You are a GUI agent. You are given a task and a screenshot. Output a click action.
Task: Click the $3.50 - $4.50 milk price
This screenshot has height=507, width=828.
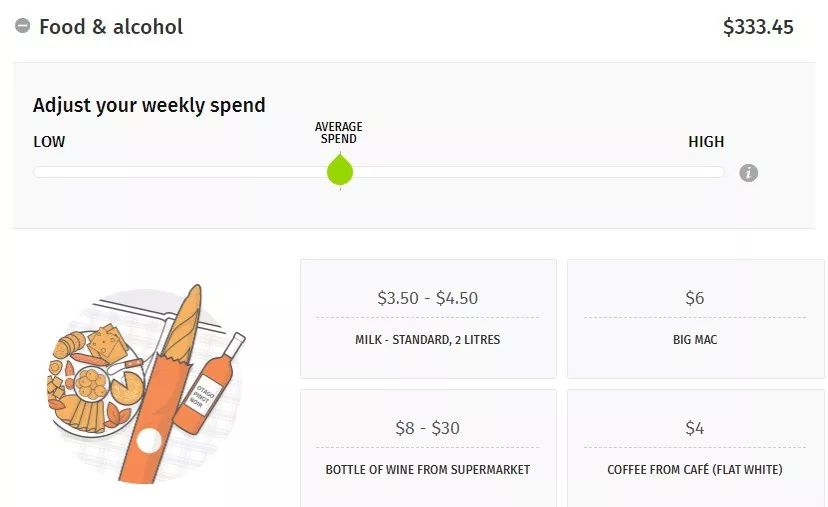pos(428,297)
